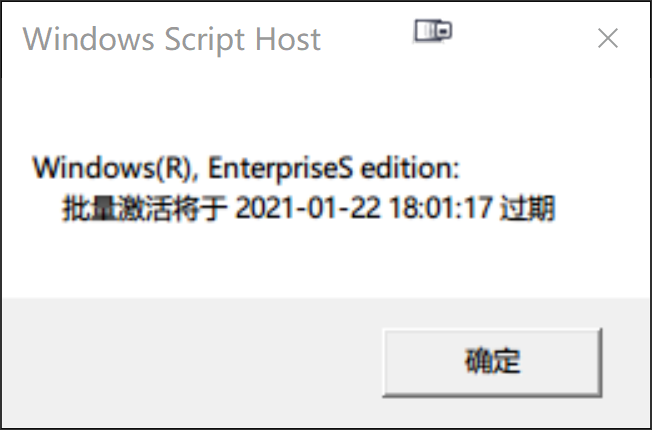Image resolution: width=652 pixels, height=430 pixels.
Task: Click empty title bar space left of close
Action: click(x=520, y=40)
